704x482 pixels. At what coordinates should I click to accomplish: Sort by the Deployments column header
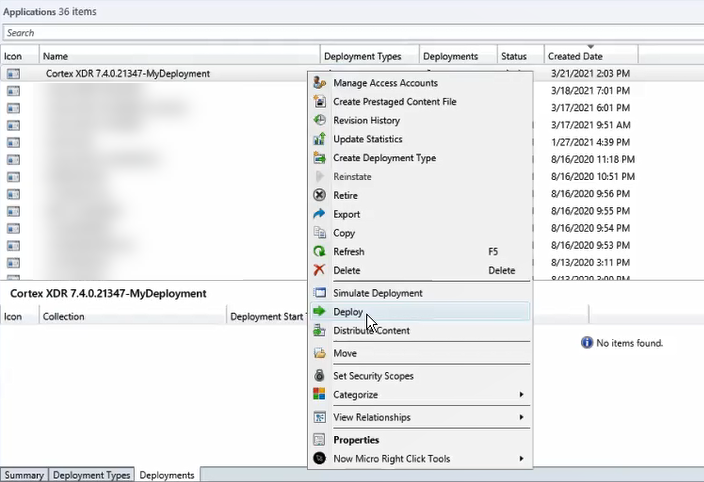point(458,56)
